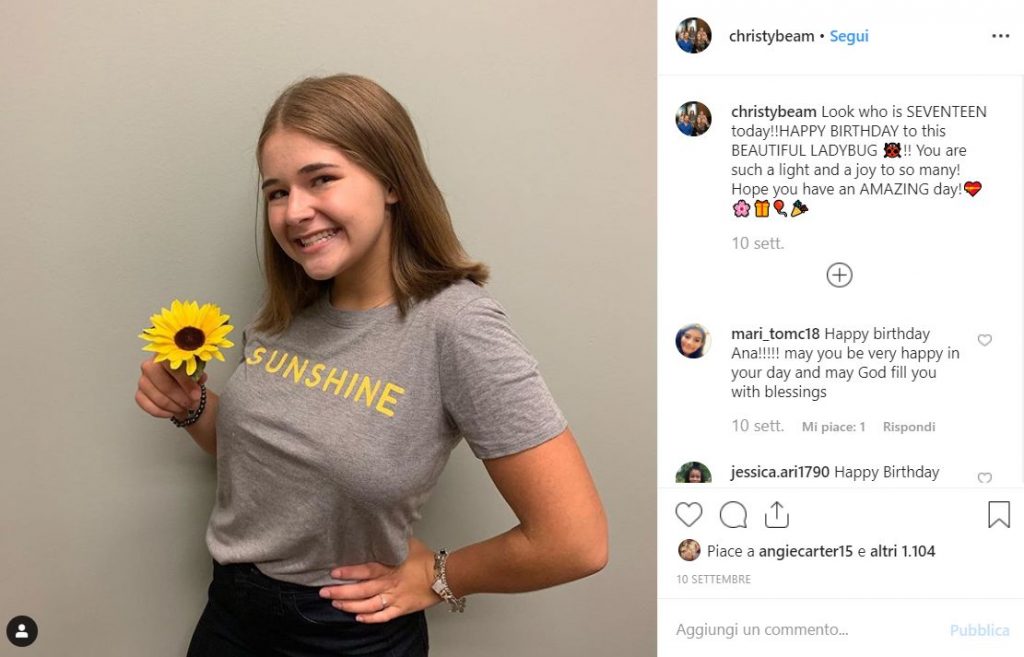Like the post with the heart icon
The width and height of the screenshot is (1024, 657).
[689, 515]
